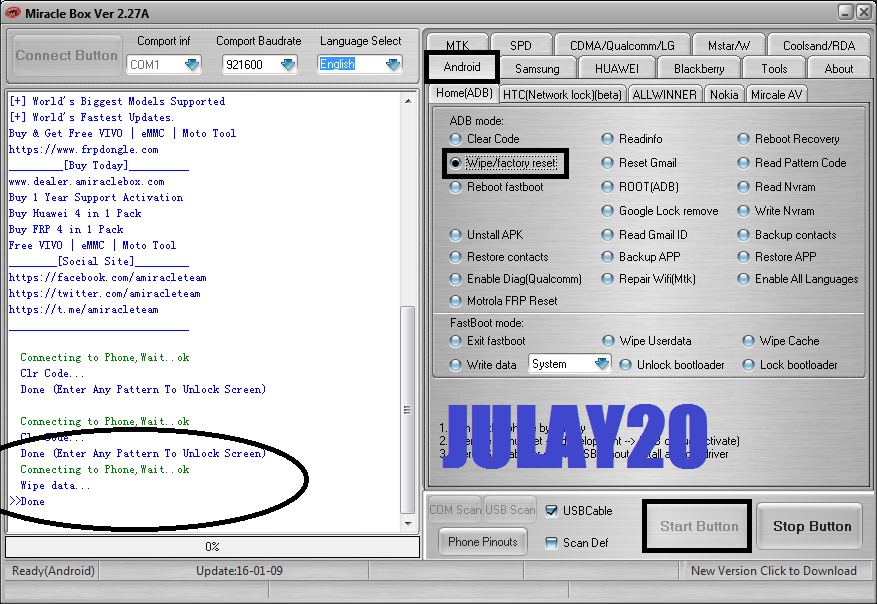Toggle the USBCable checkbox
Image resolution: width=877 pixels, height=604 pixels.
[551, 511]
